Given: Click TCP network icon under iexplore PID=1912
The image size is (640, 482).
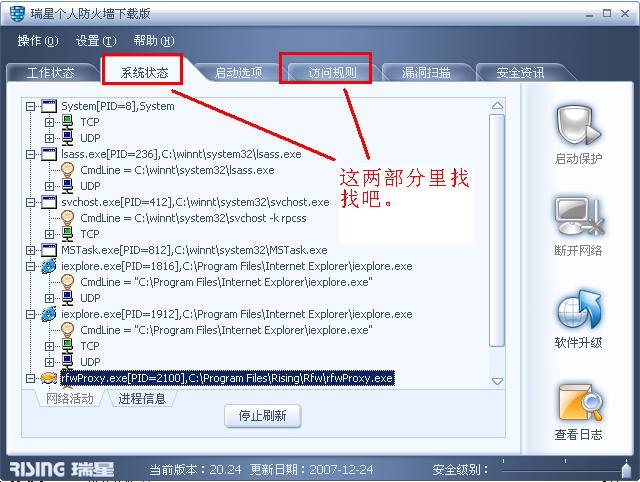Looking at the screenshot, I should (x=67, y=346).
